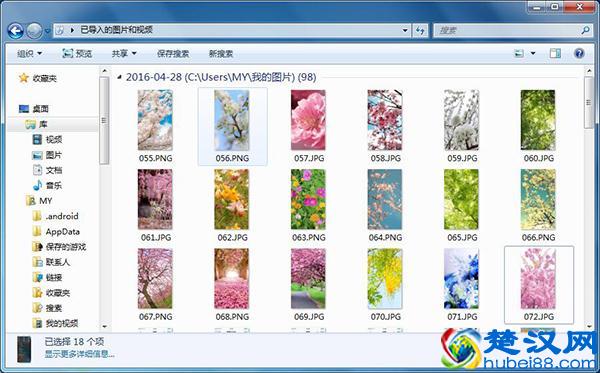Select the 链接 folder
The width and height of the screenshot is (600, 373).
click(47, 277)
